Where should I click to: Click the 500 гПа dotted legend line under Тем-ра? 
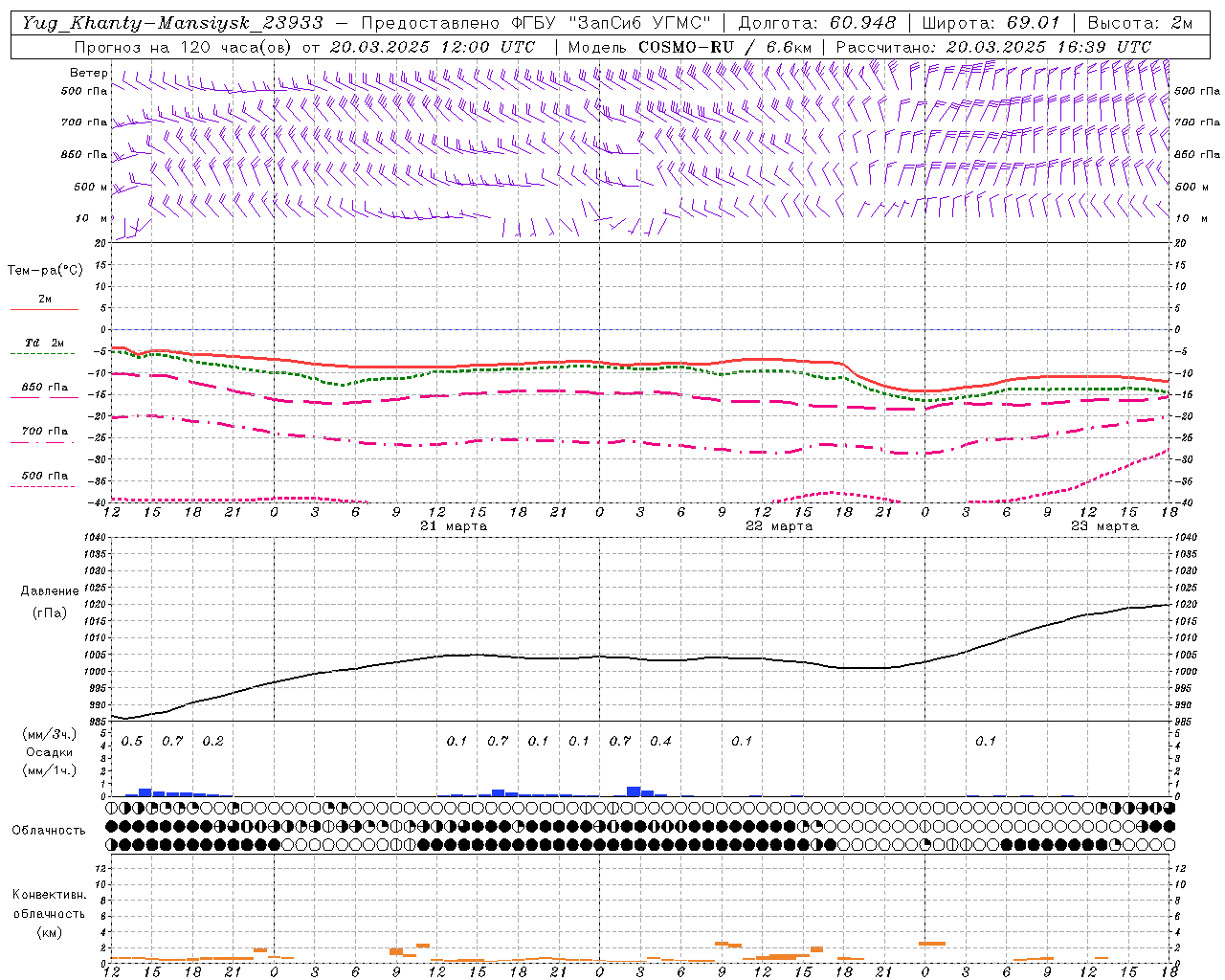(42, 486)
